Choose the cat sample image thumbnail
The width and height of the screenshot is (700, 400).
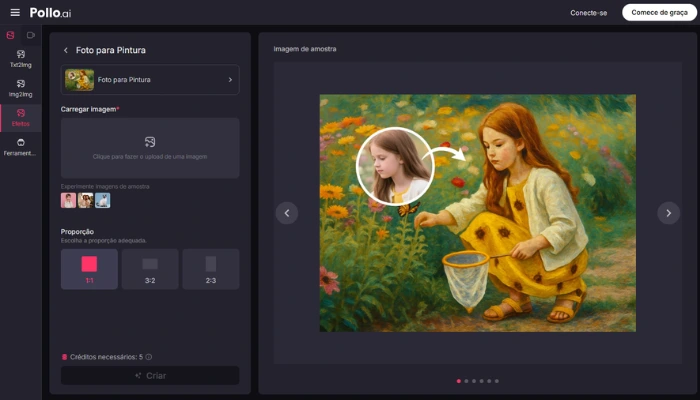102,200
